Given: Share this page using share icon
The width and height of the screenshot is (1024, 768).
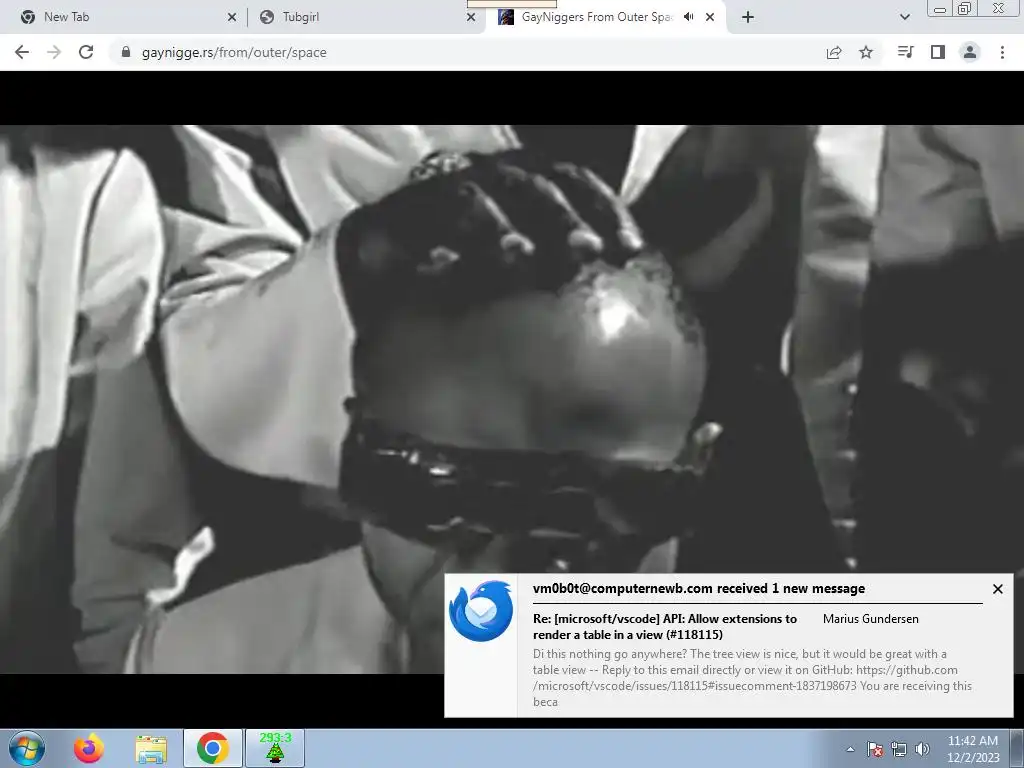Looking at the screenshot, I should pyautogui.click(x=834, y=52).
